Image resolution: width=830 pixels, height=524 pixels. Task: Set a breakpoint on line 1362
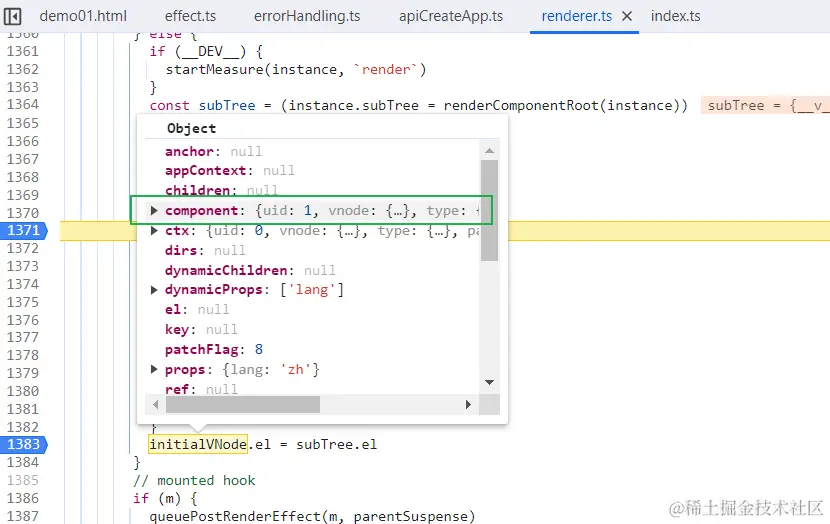point(23,69)
